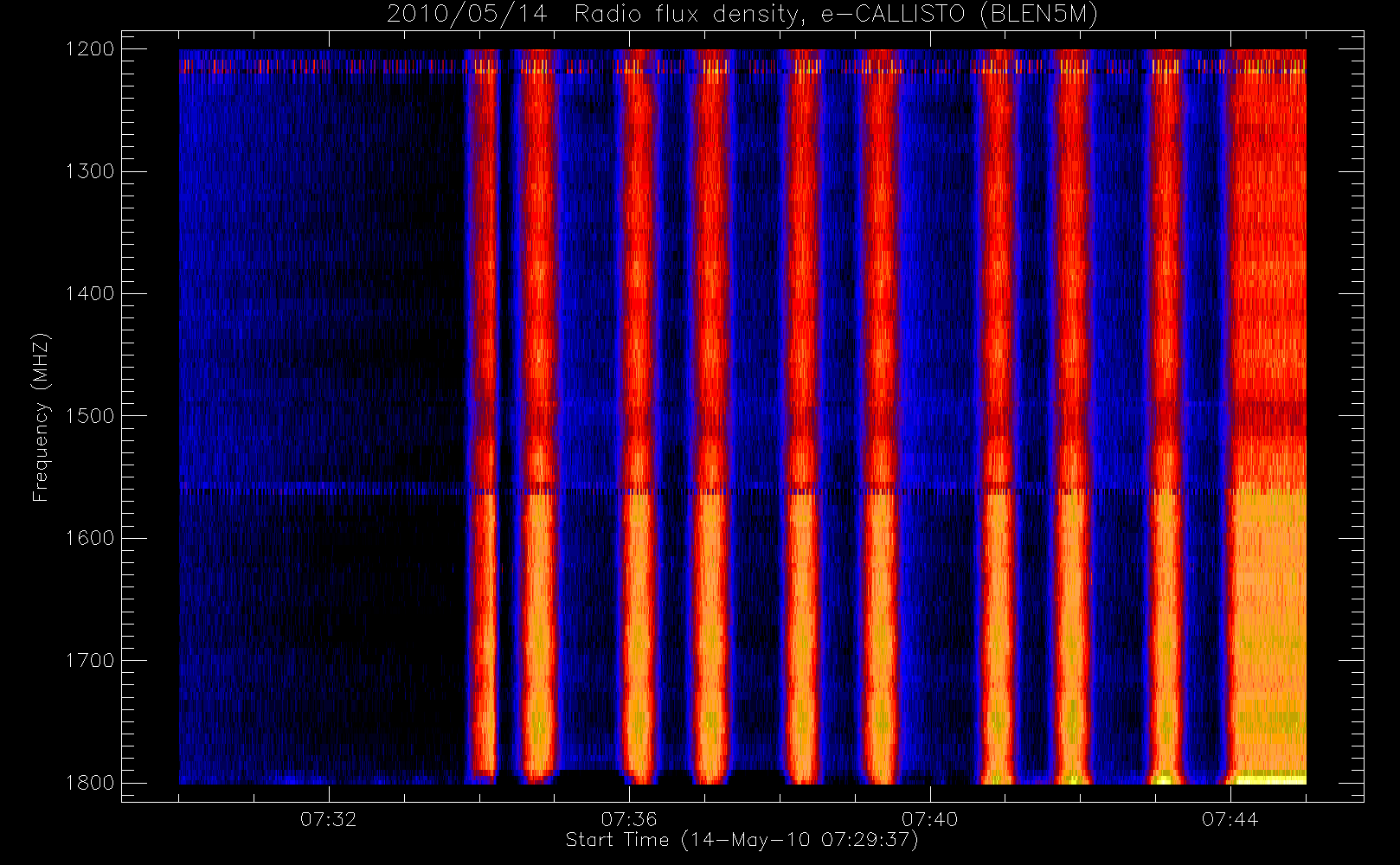The height and width of the screenshot is (865, 1400).
Task: Click the 1300 frequency tick label
Action: pos(89,171)
